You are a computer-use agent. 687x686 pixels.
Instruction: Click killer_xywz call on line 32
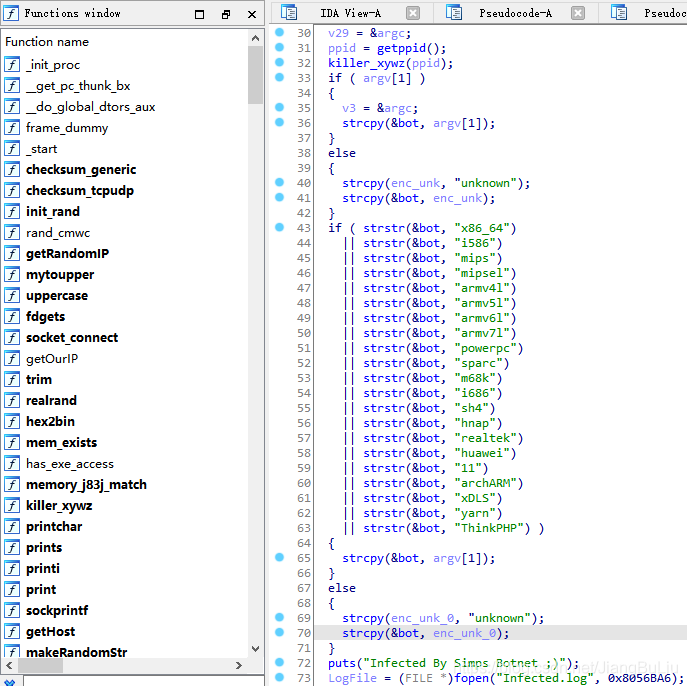[366, 63]
